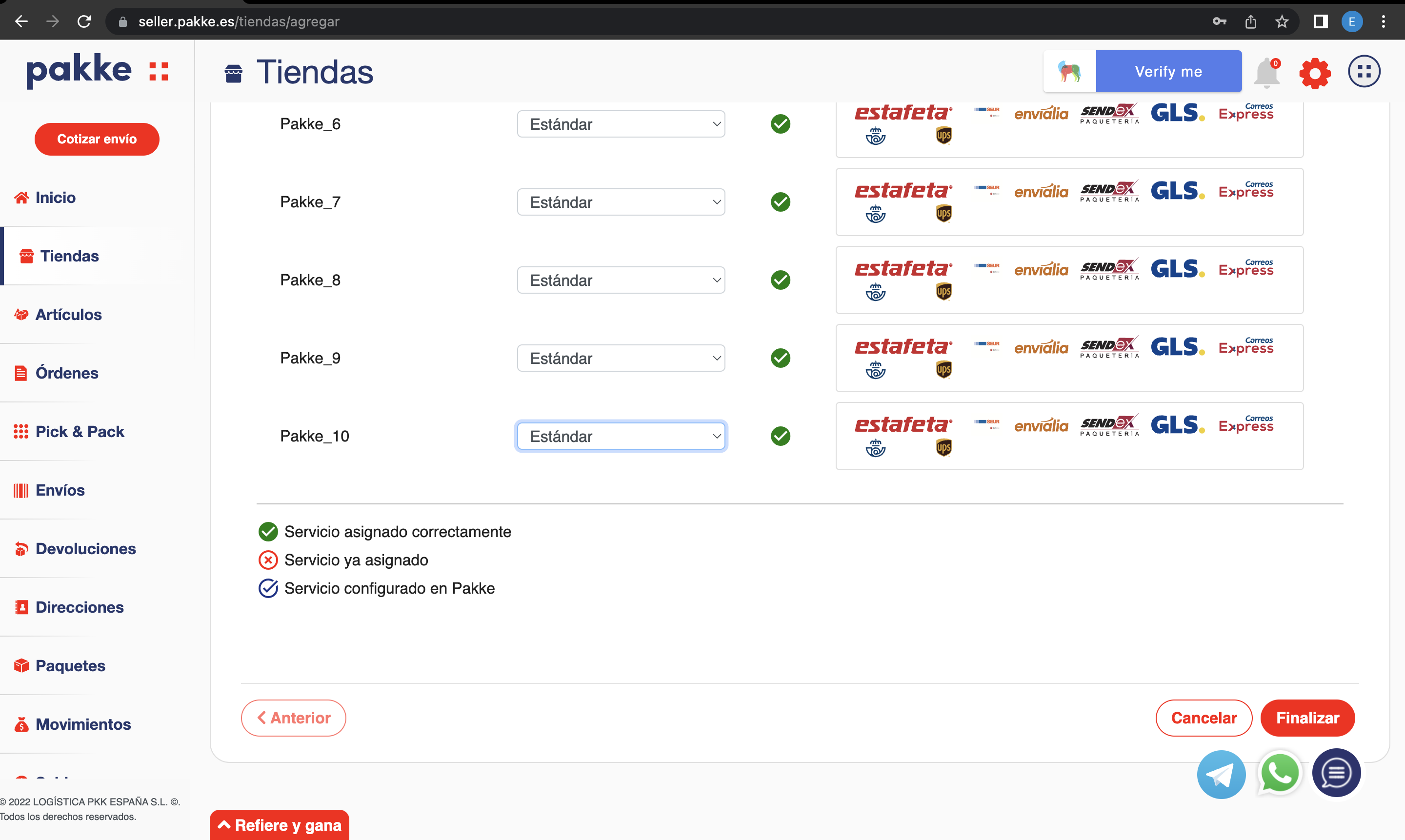Open the dark live chat bubble
The height and width of the screenshot is (840, 1405).
pyautogui.click(x=1336, y=773)
